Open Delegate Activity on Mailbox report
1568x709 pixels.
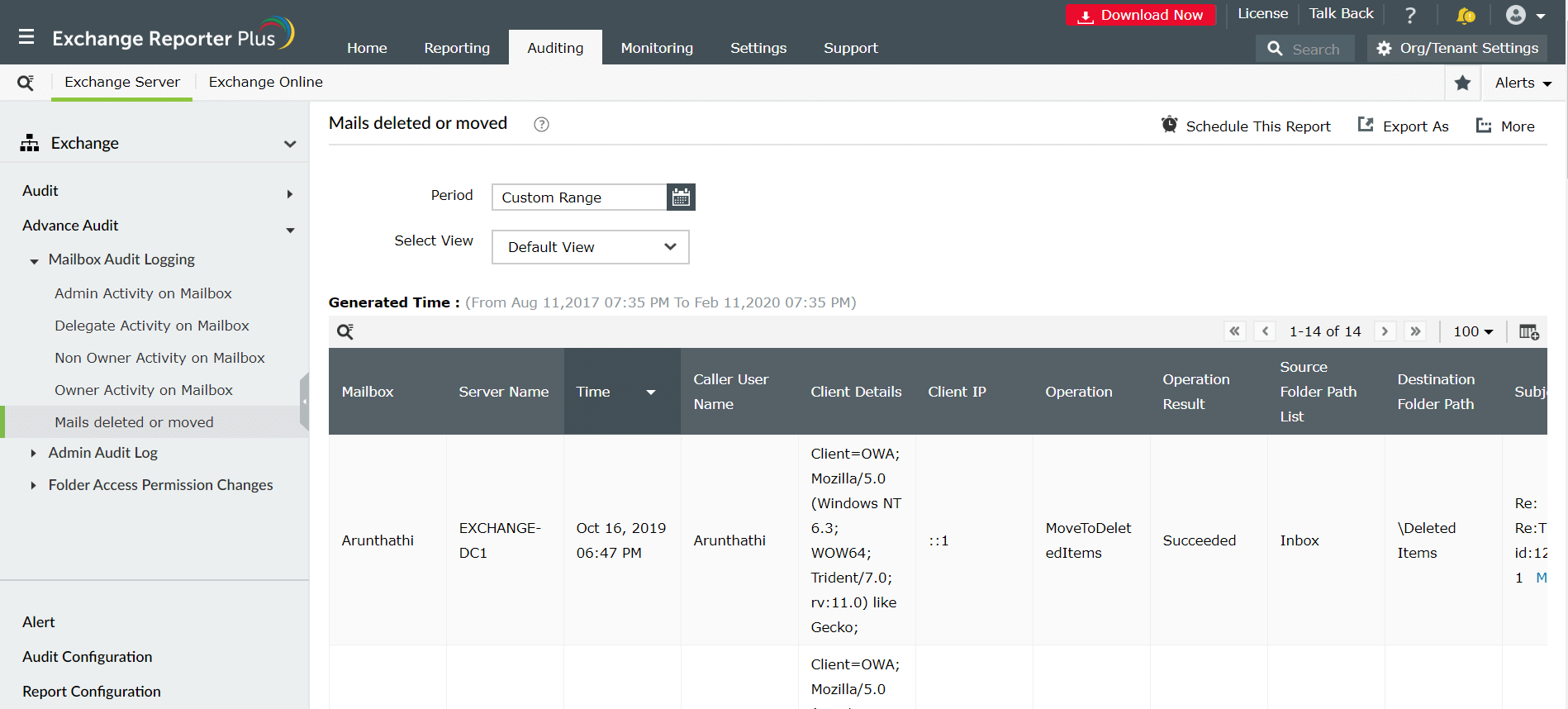click(152, 326)
